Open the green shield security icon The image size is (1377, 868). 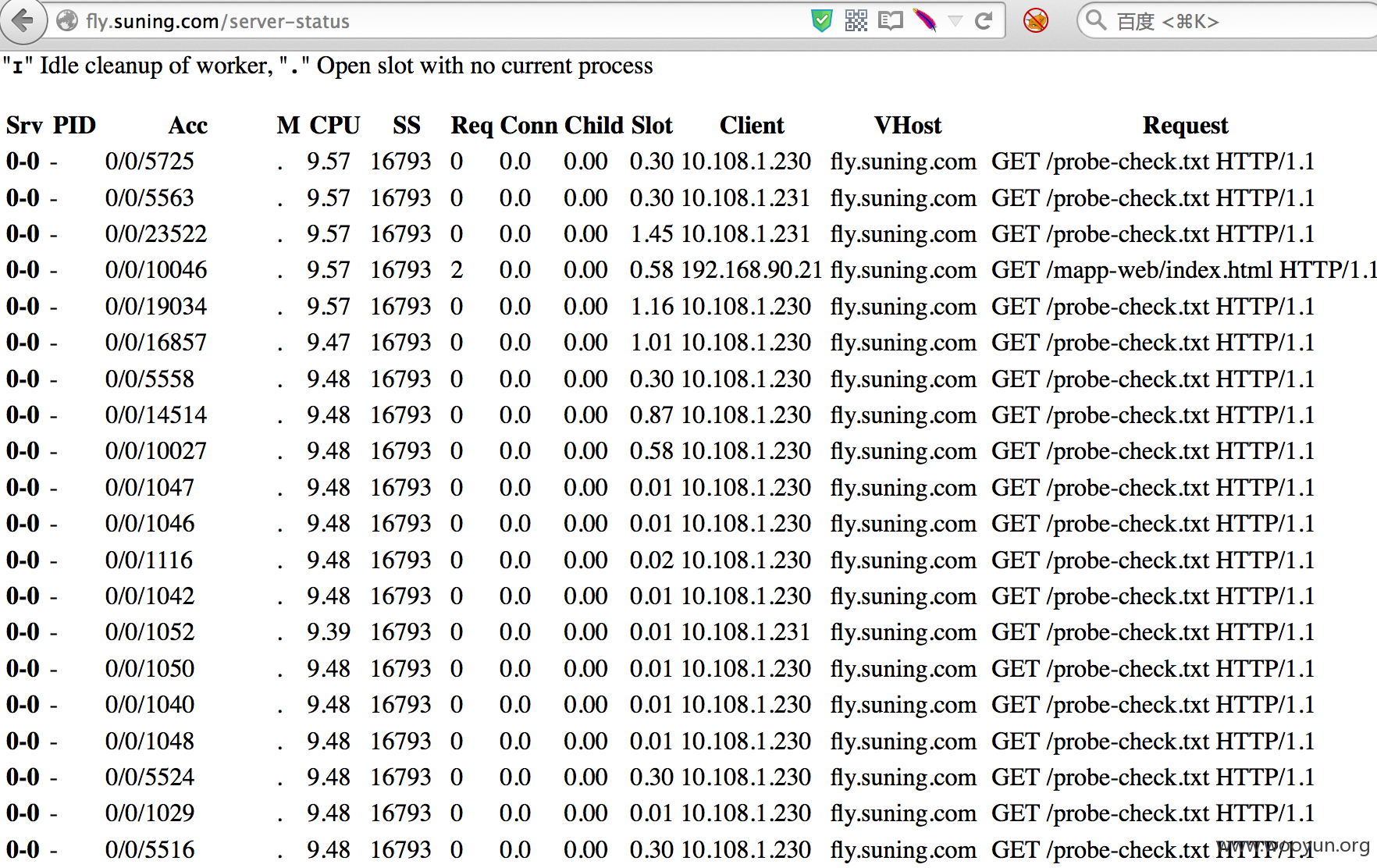(821, 21)
